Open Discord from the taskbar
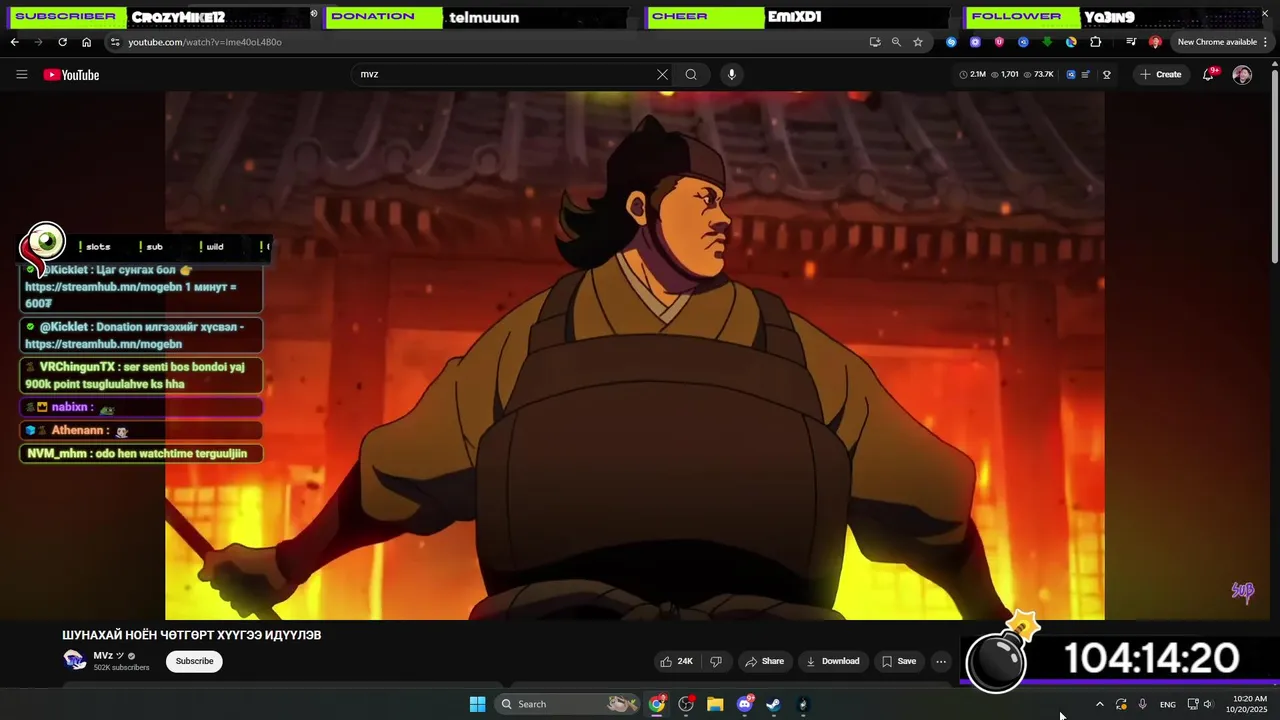Viewport: 1280px width, 720px height. pyautogui.click(x=744, y=704)
